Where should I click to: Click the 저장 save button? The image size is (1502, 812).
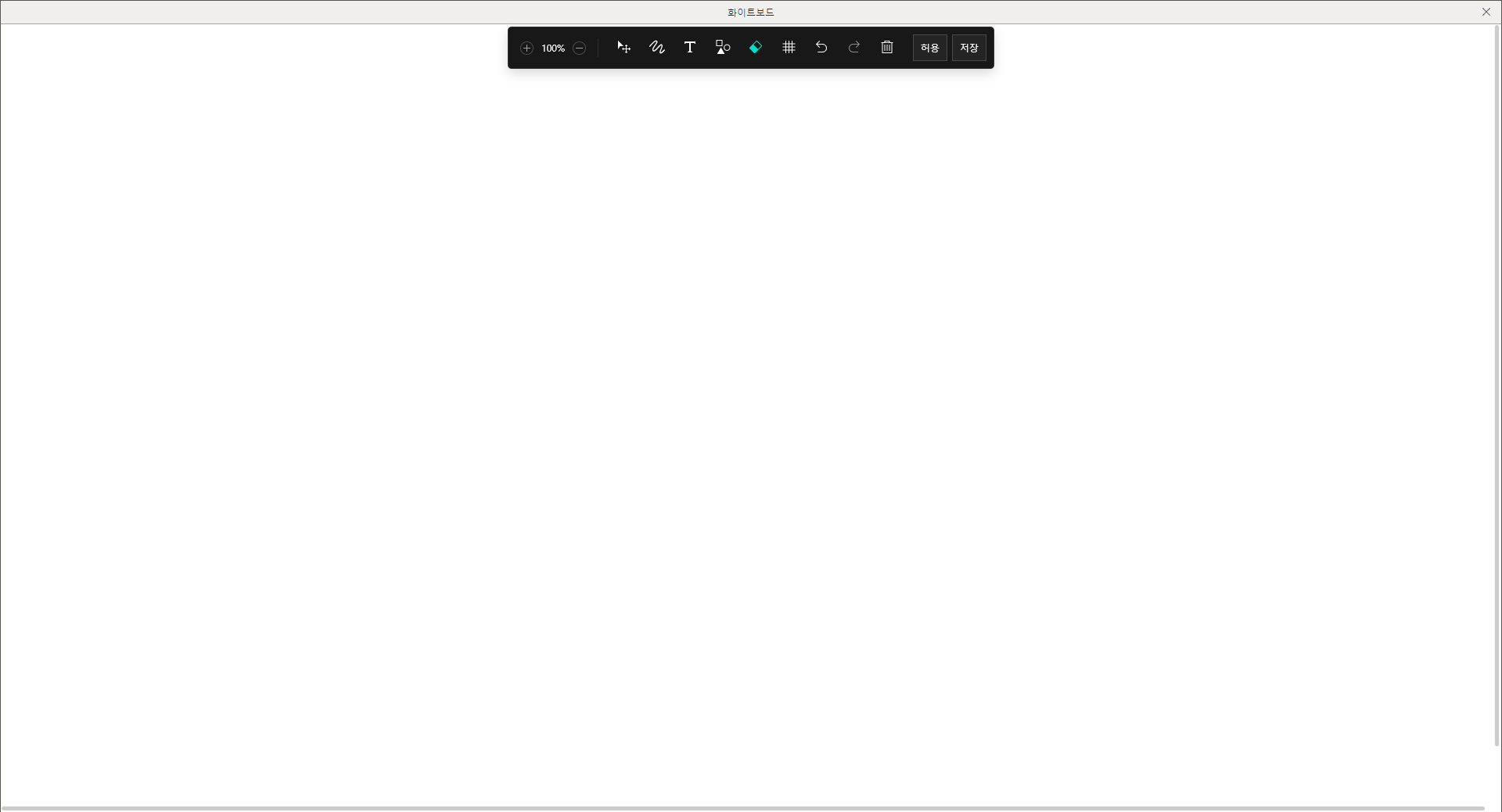coord(969,48)
